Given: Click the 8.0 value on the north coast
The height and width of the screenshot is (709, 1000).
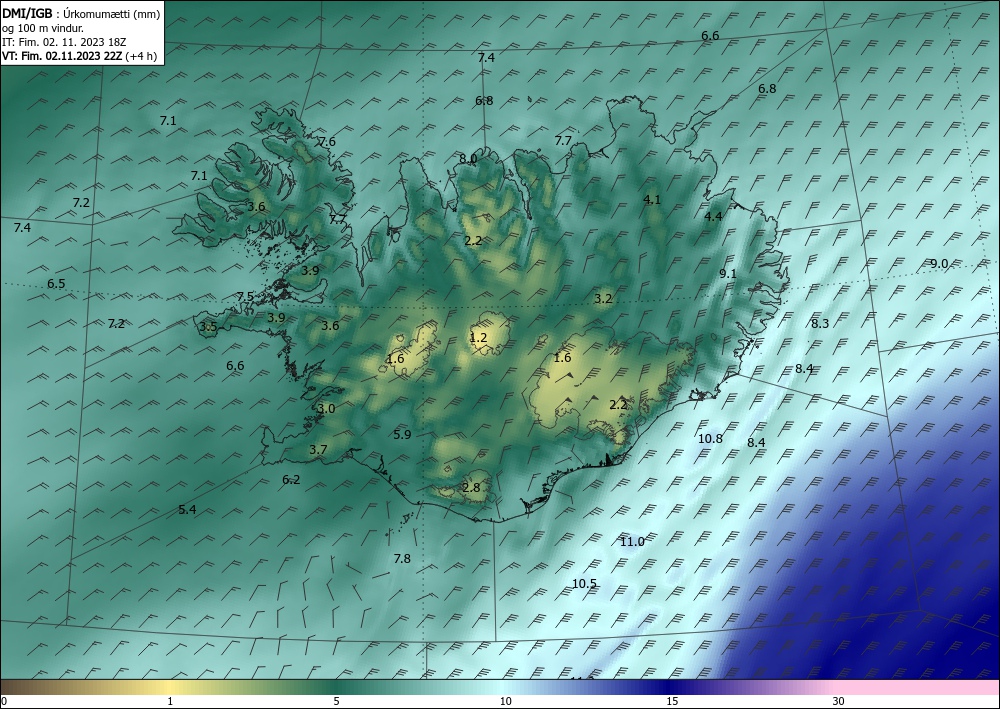Looking at the screenshot, I should [x=467, y=159].
